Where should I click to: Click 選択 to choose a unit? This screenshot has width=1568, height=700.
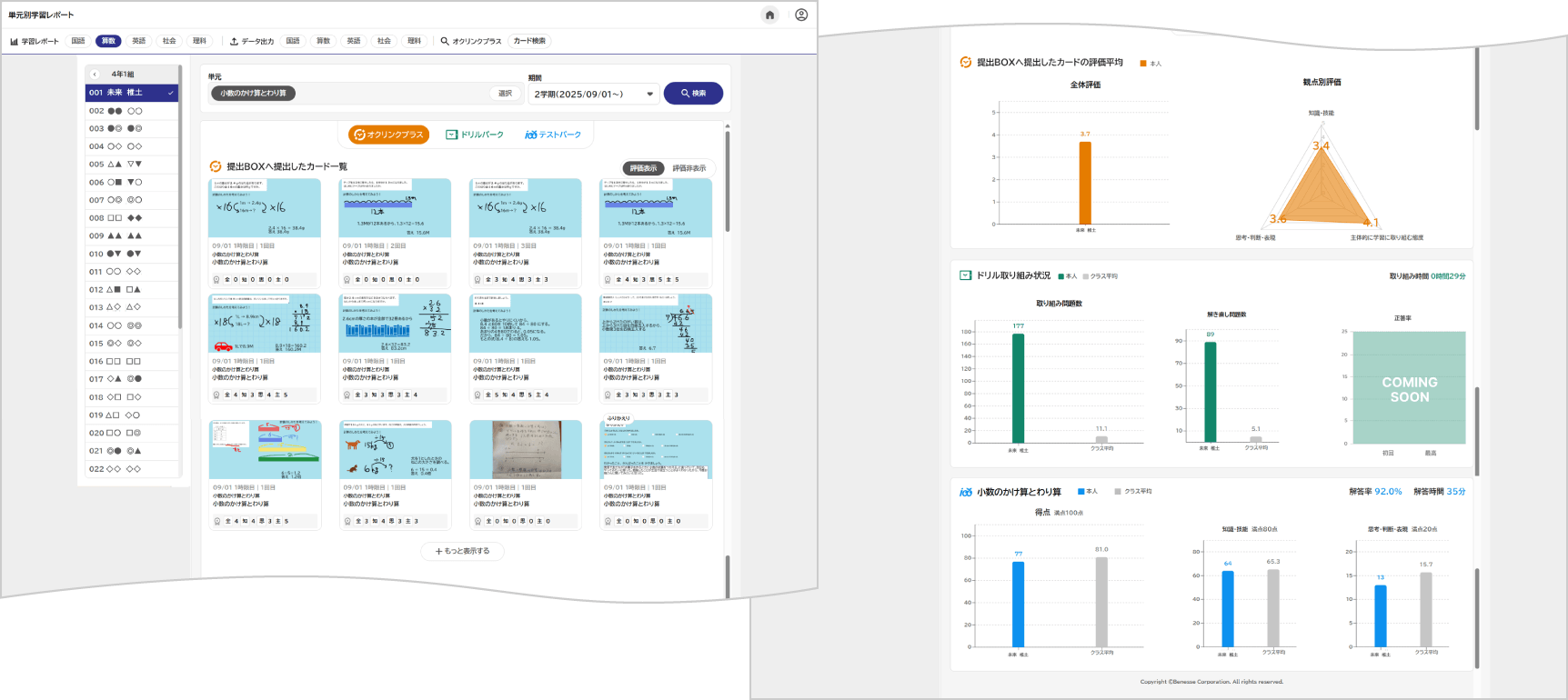click(505, 94)
